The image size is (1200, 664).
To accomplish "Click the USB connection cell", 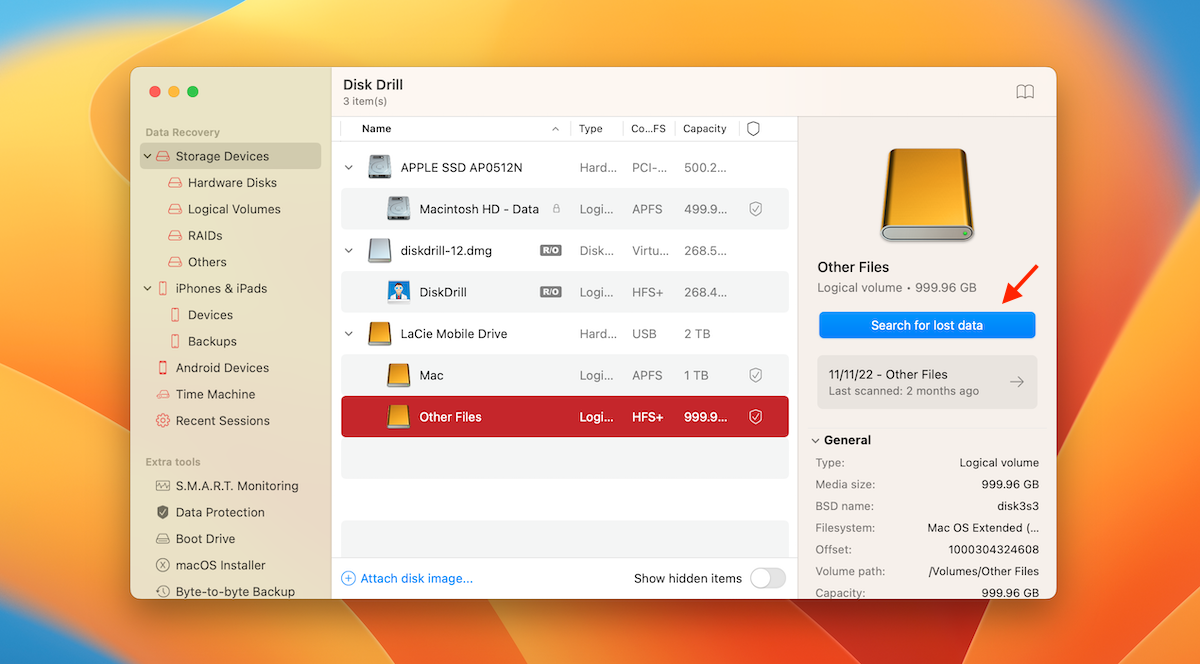I will [644, 334].
